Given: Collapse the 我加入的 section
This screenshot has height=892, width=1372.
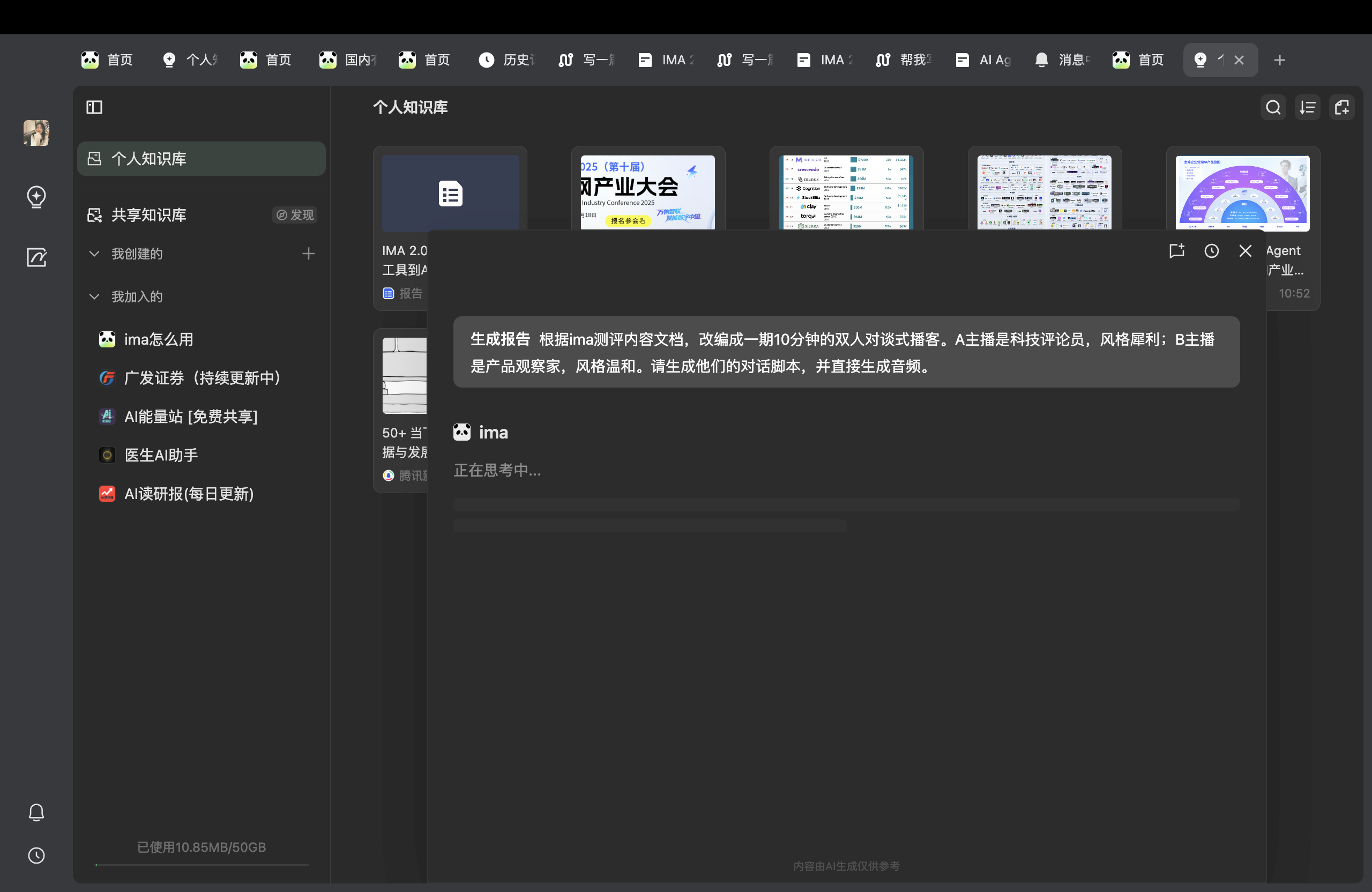Looking at the screenshot, I should point(94,296).
